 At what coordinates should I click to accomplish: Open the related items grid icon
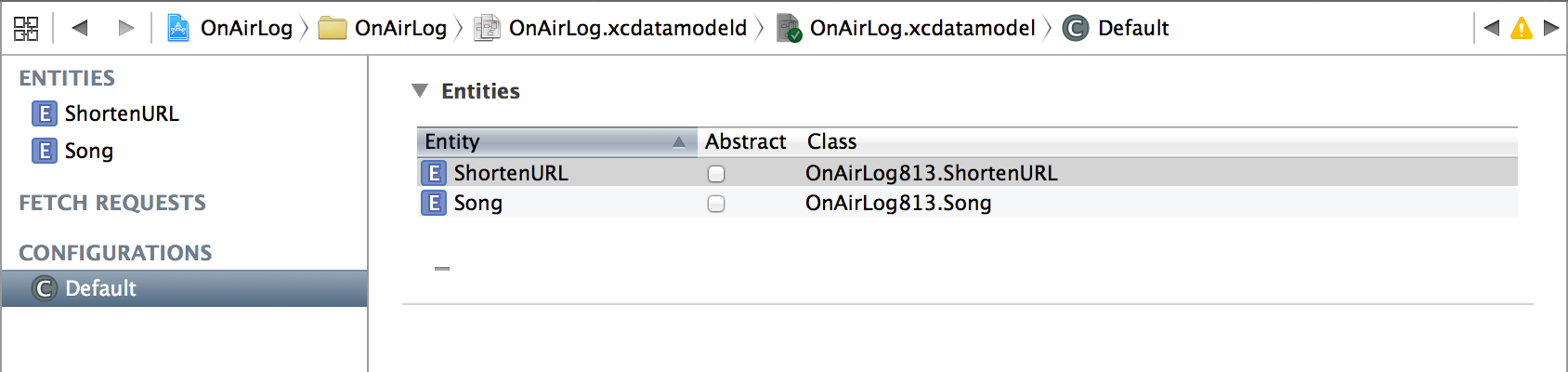(26, 28)
